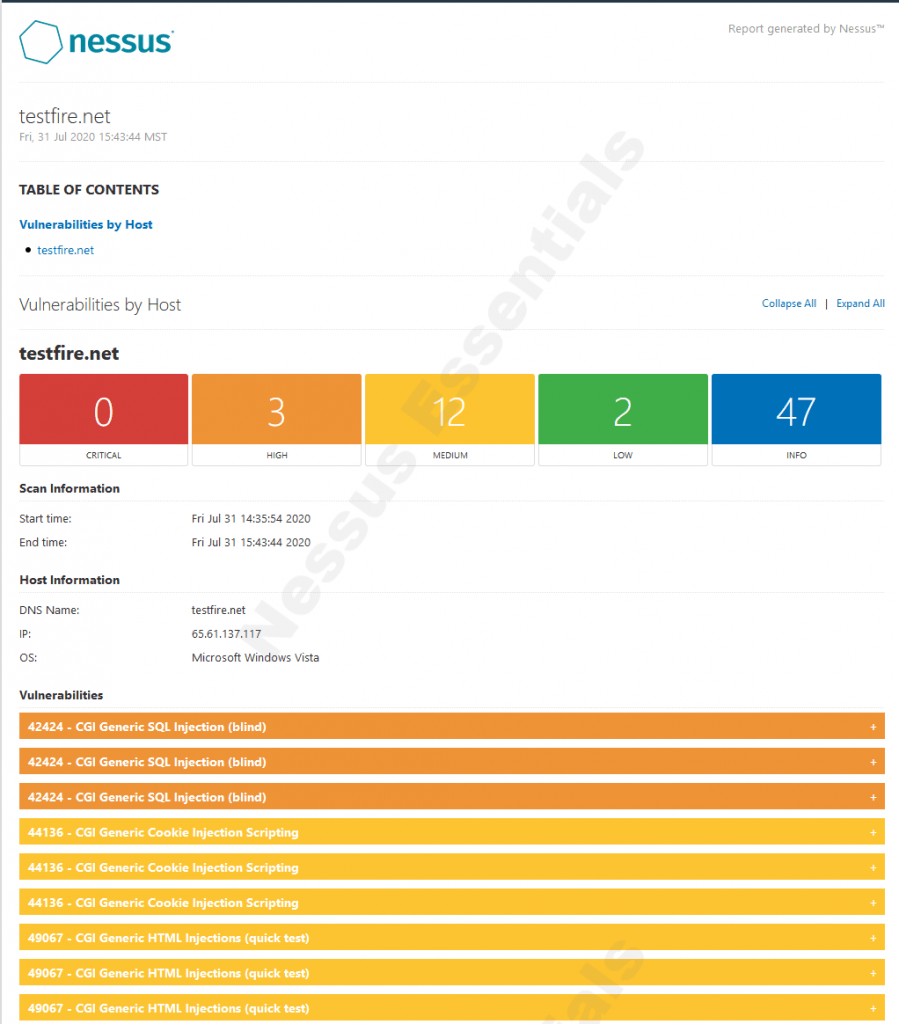Screen dimensions: 899x1024
Task: Click the INFO severity tile showing 47
Action: click(x=796, y=410)
